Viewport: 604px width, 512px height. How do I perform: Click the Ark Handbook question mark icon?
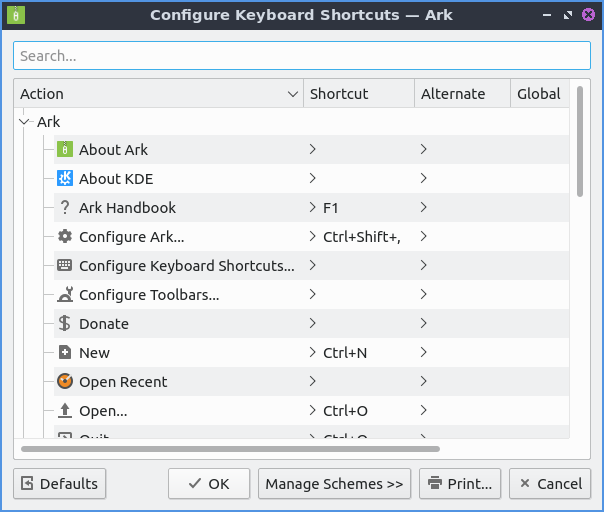point(65,208)
